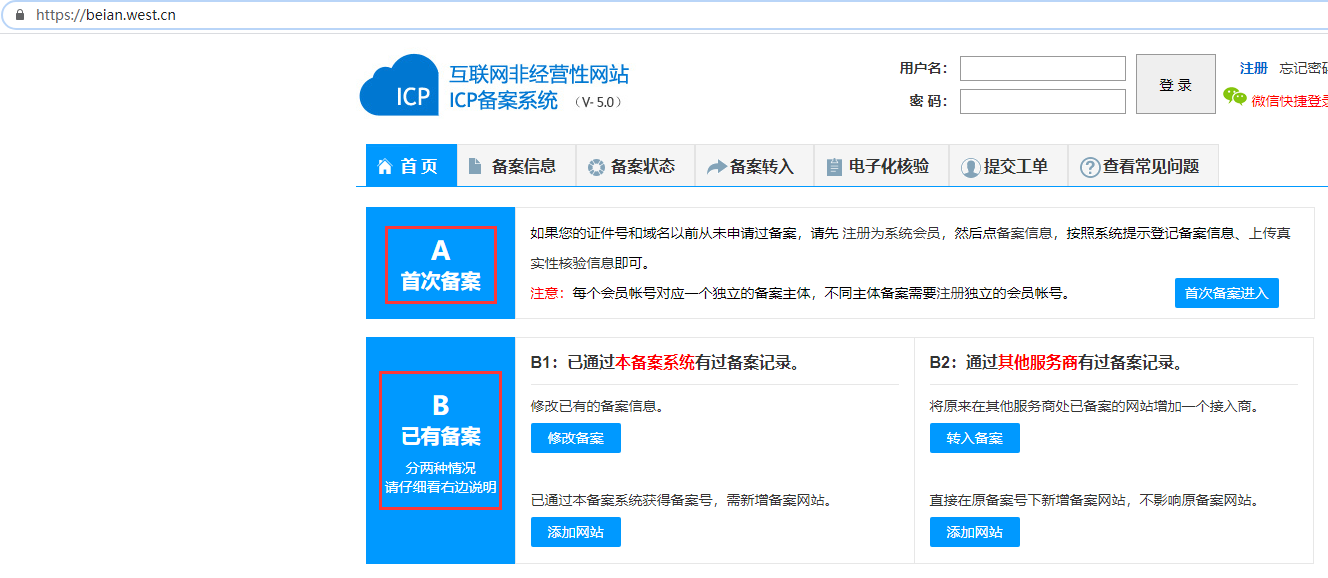The image size is (1328, 578).
Task: Focus the 密码 input field
Action: (x=1042, y=101)
